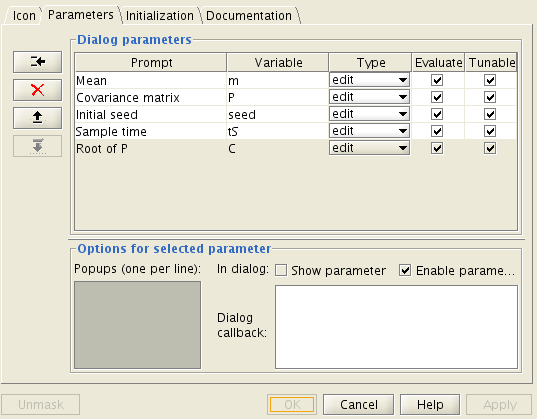This screenshot has width=537, height=419.
Task: Click the Help button
Action: [430, 405]
